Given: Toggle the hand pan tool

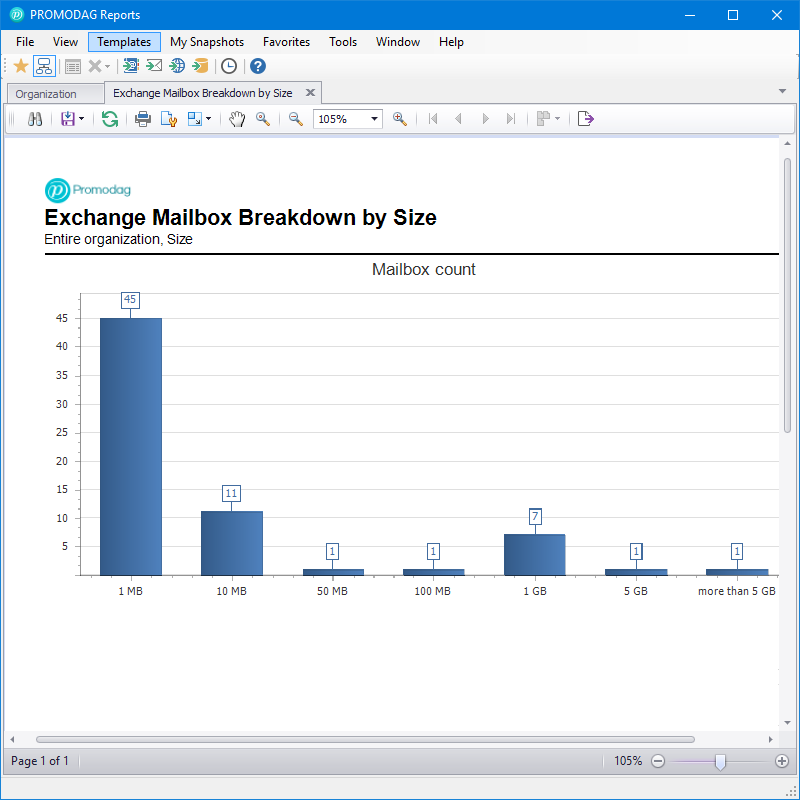Looking at the screenshot, I should click(x=237, y=119).
